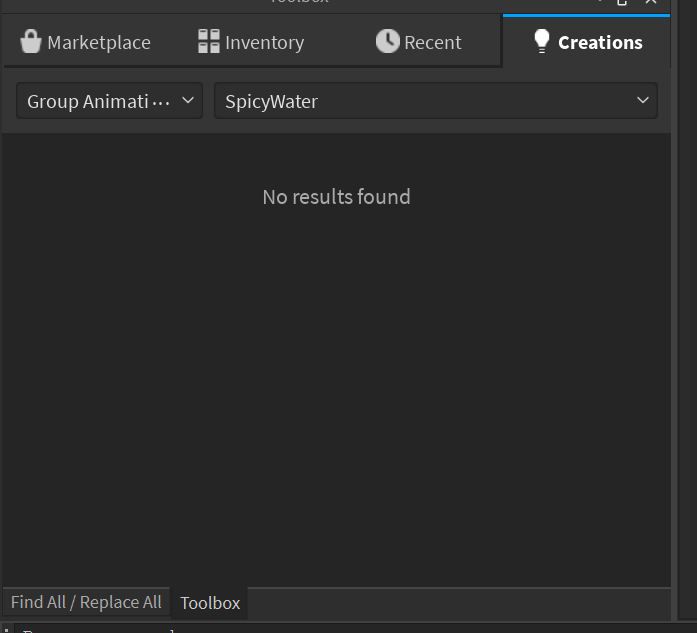The width and height of the screenshot is (697, 633).
Task: Open the Recent tab
Action: 418,42
